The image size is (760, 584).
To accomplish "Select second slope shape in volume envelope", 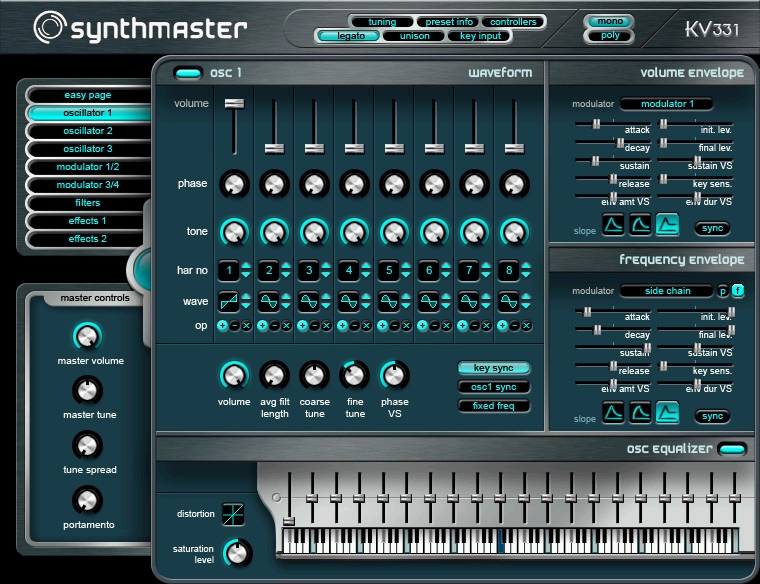I will click(x=640, y=225).
